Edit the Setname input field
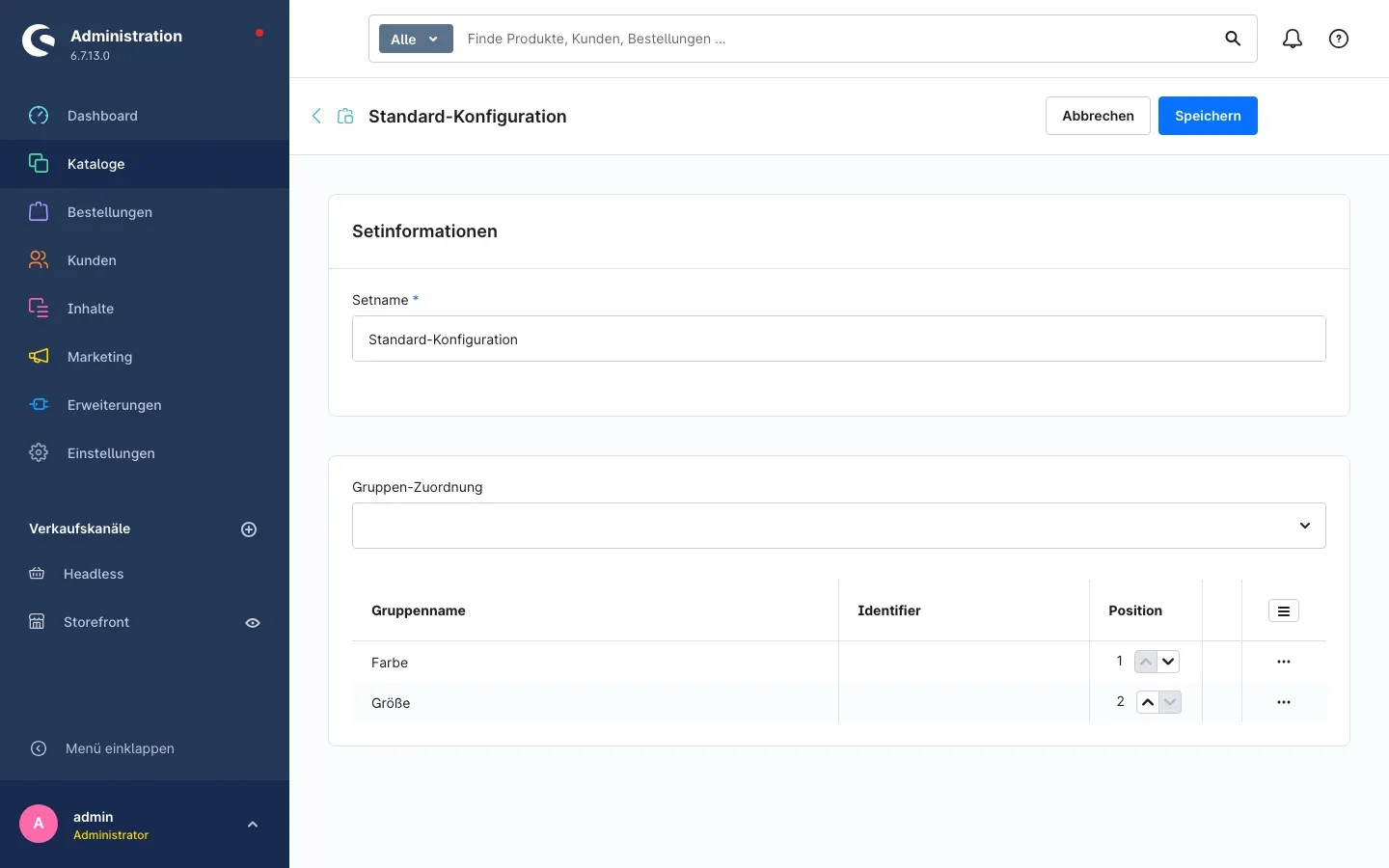 coord(839,339)
